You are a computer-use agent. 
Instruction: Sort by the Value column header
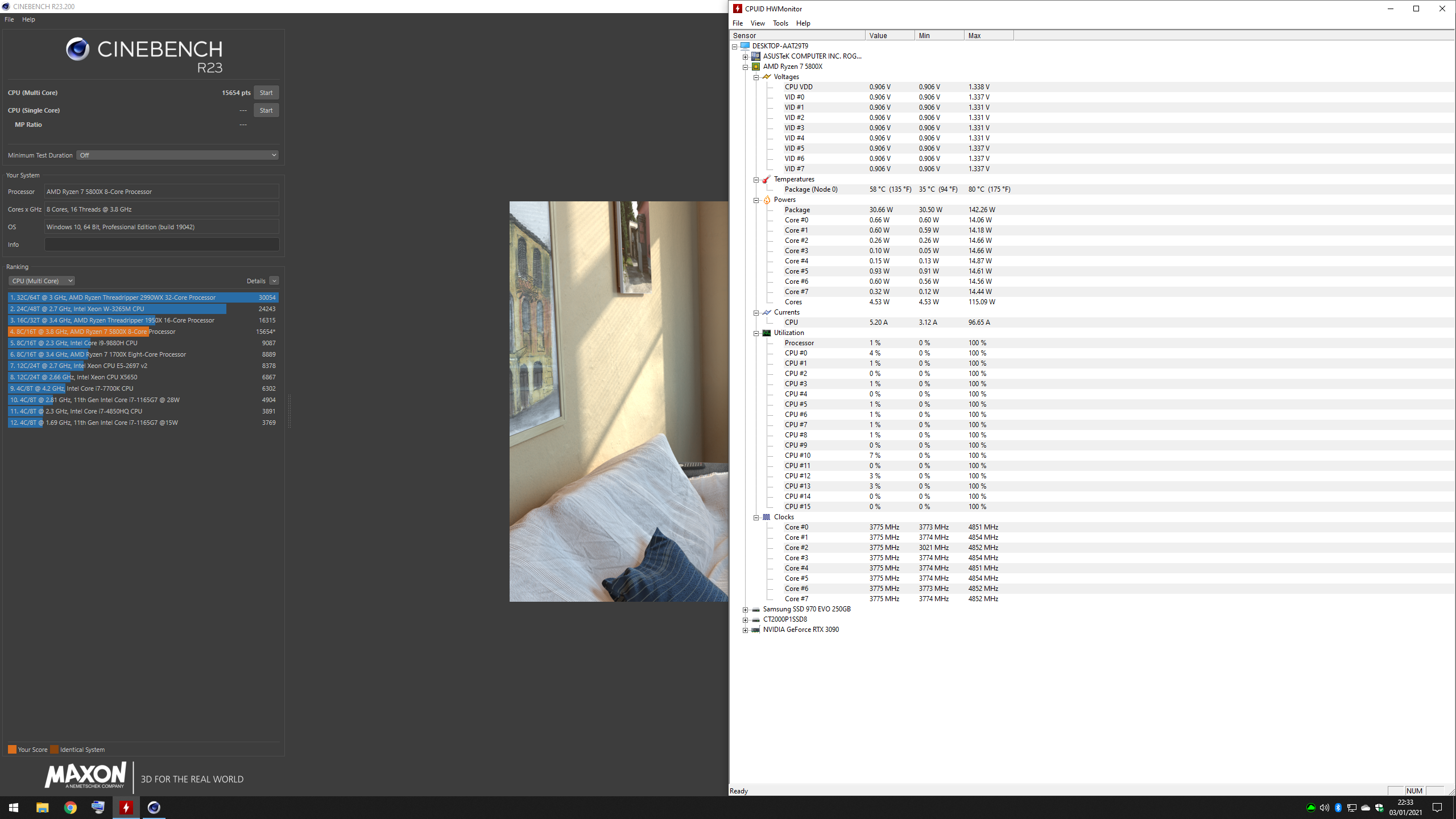coord(890,35)
